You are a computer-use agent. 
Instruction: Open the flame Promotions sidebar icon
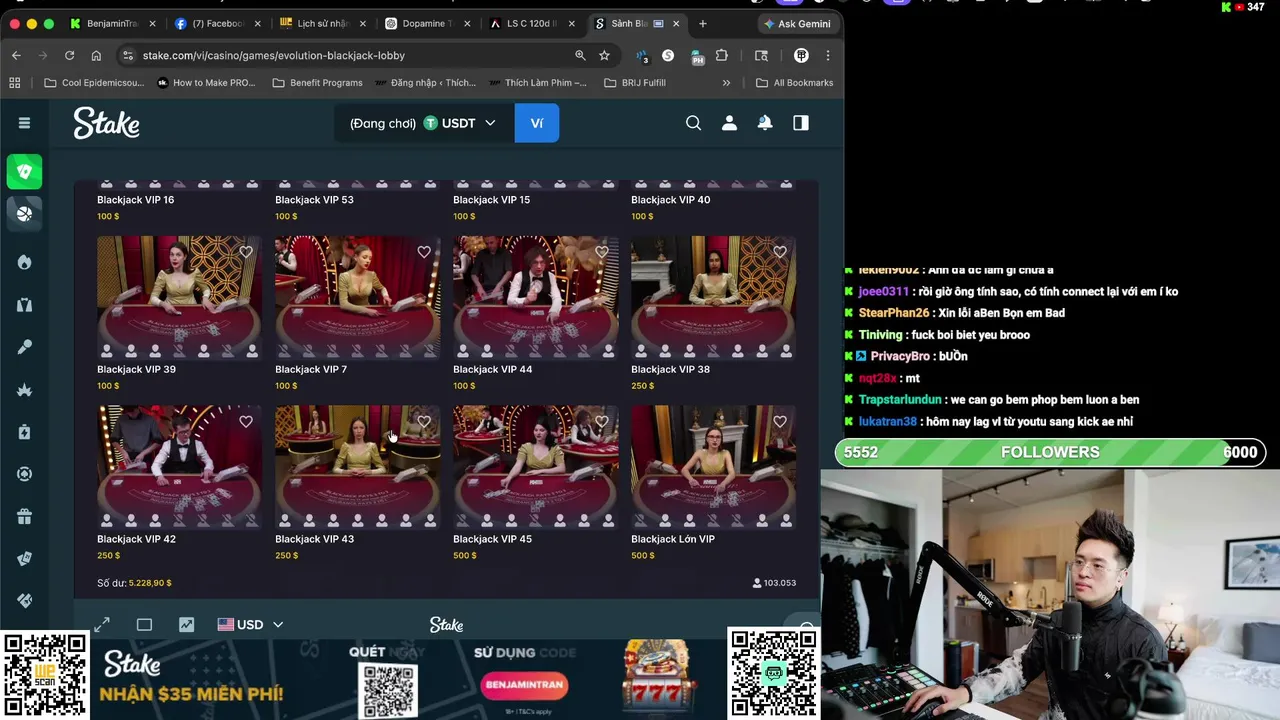(24, 262)
